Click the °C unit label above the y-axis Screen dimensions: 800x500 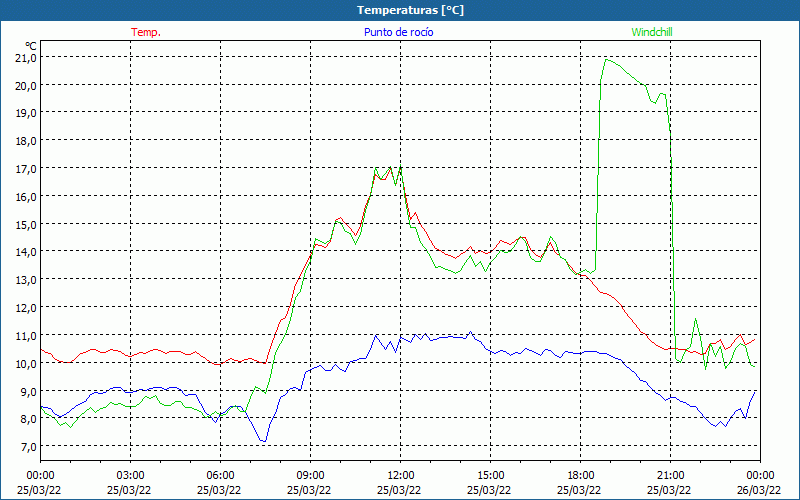click(x=31, y=46)
